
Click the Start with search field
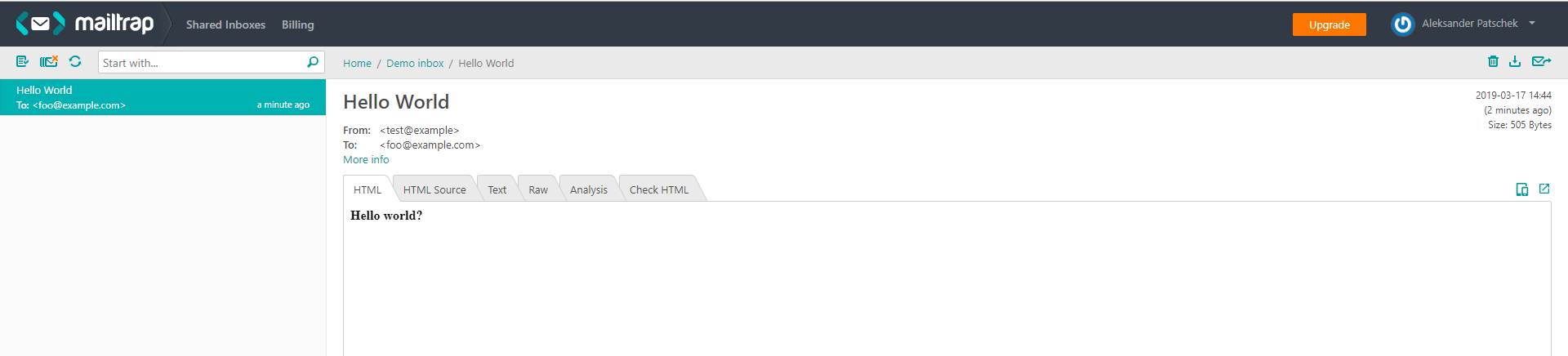coord(201,63)
